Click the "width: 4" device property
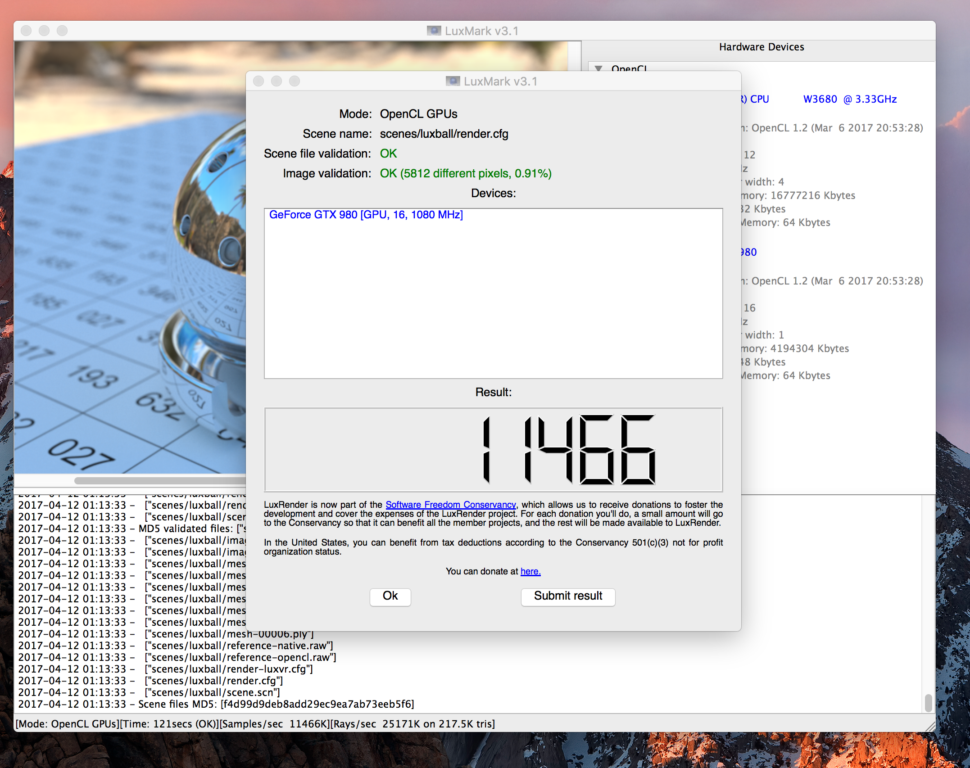The width and height of the screenshot is (970, 768). tap(763, 182)
